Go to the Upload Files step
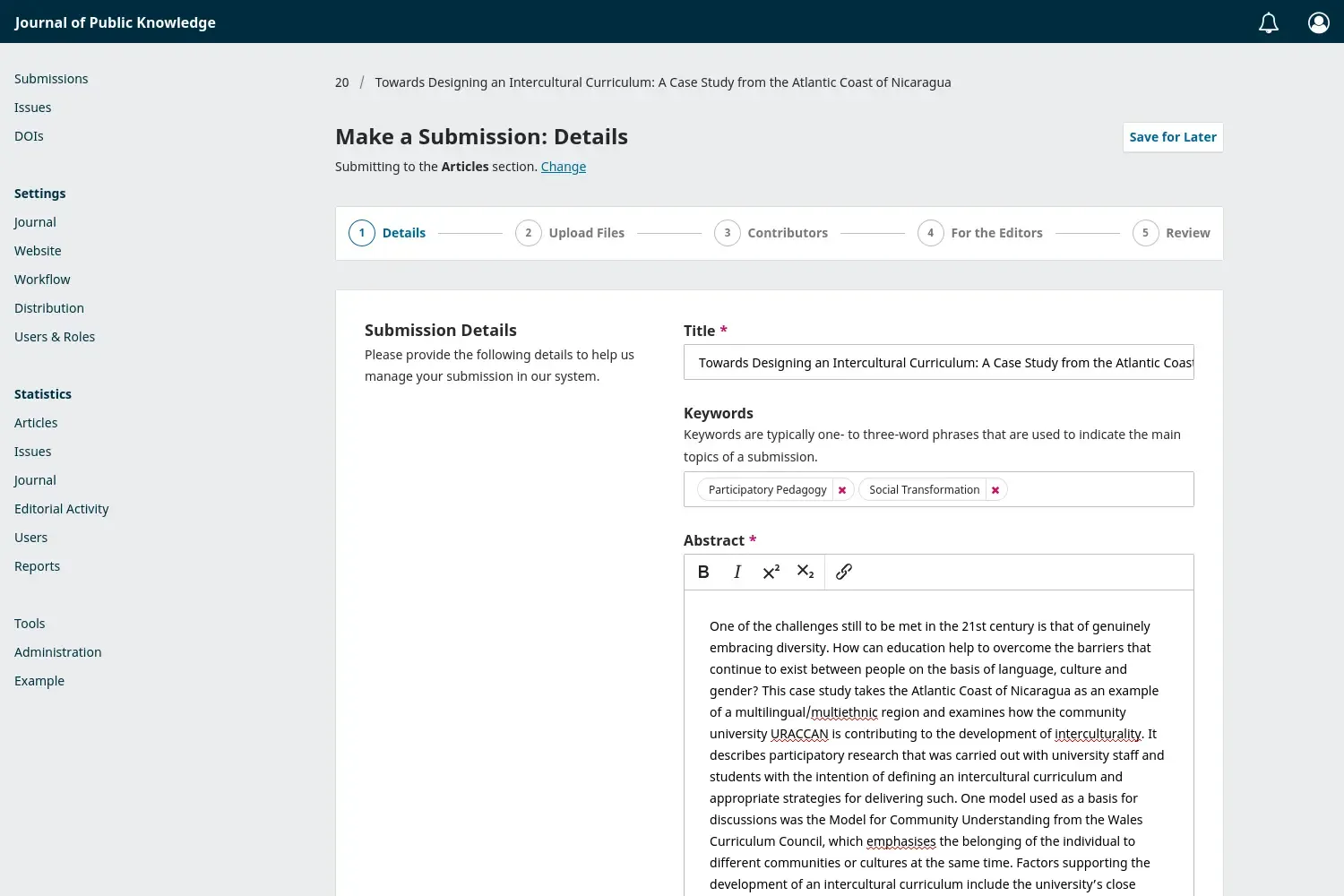This screenshot has height=896, width=1344. pyautogui.click(x=586, y=233)
